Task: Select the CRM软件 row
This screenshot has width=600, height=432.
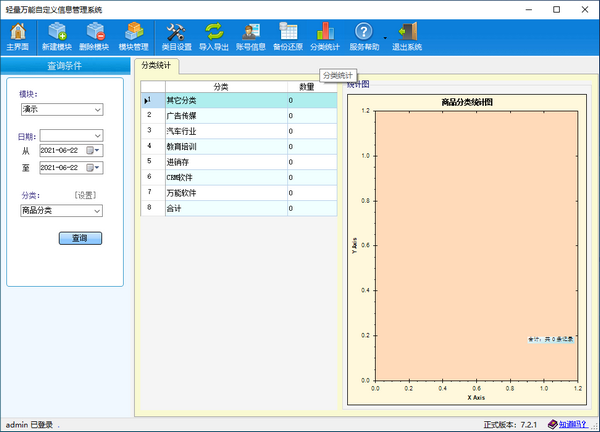Action: (x=239, y=178)
